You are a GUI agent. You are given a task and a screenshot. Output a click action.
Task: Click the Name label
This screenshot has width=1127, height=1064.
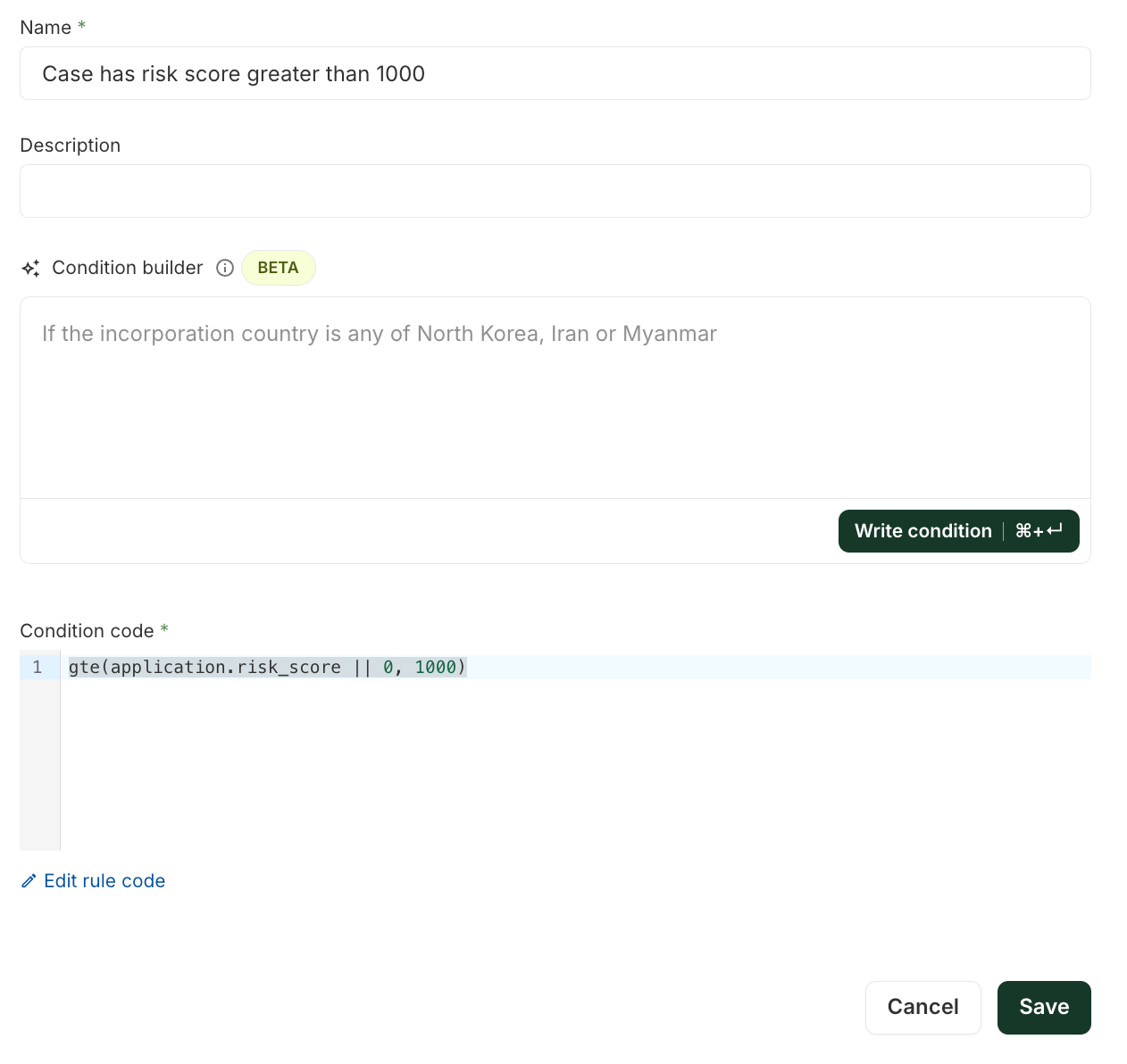(x=46, y=28)
